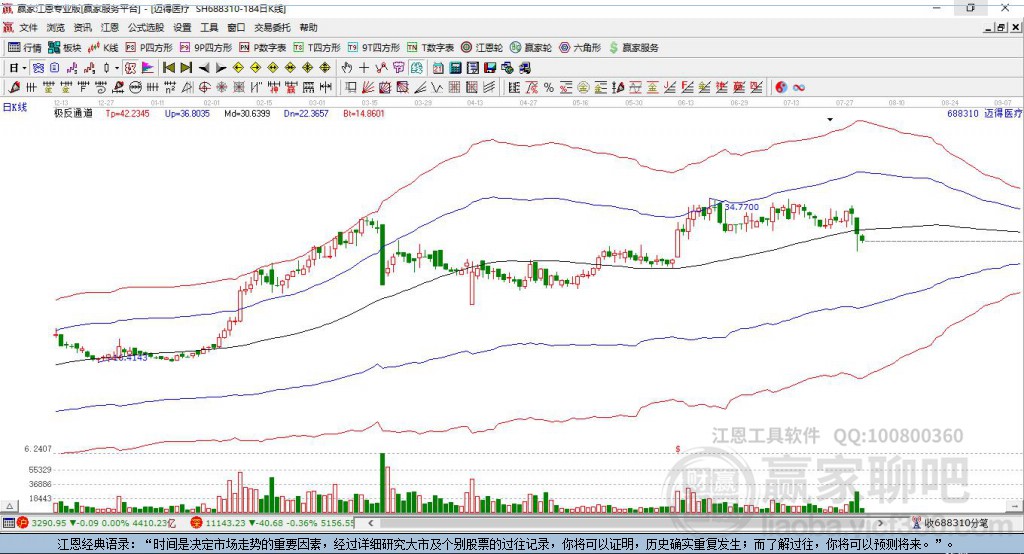Jump to first bar icon
The height and width of the screenshot is (554, 1024).
[x=168, y=68]
